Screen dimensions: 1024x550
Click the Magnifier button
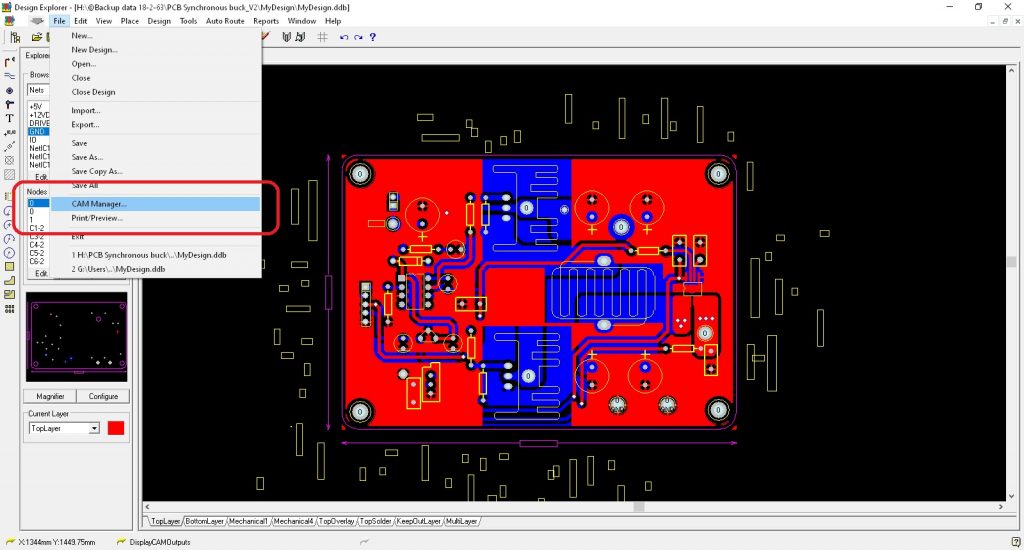50,396
